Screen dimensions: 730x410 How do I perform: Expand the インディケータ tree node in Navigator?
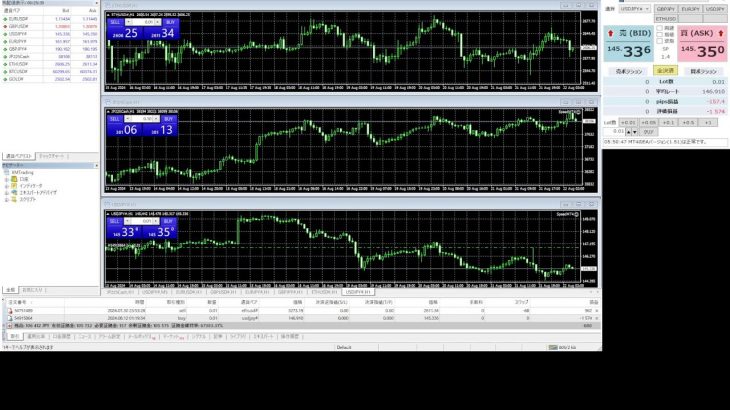click(5, 185)
